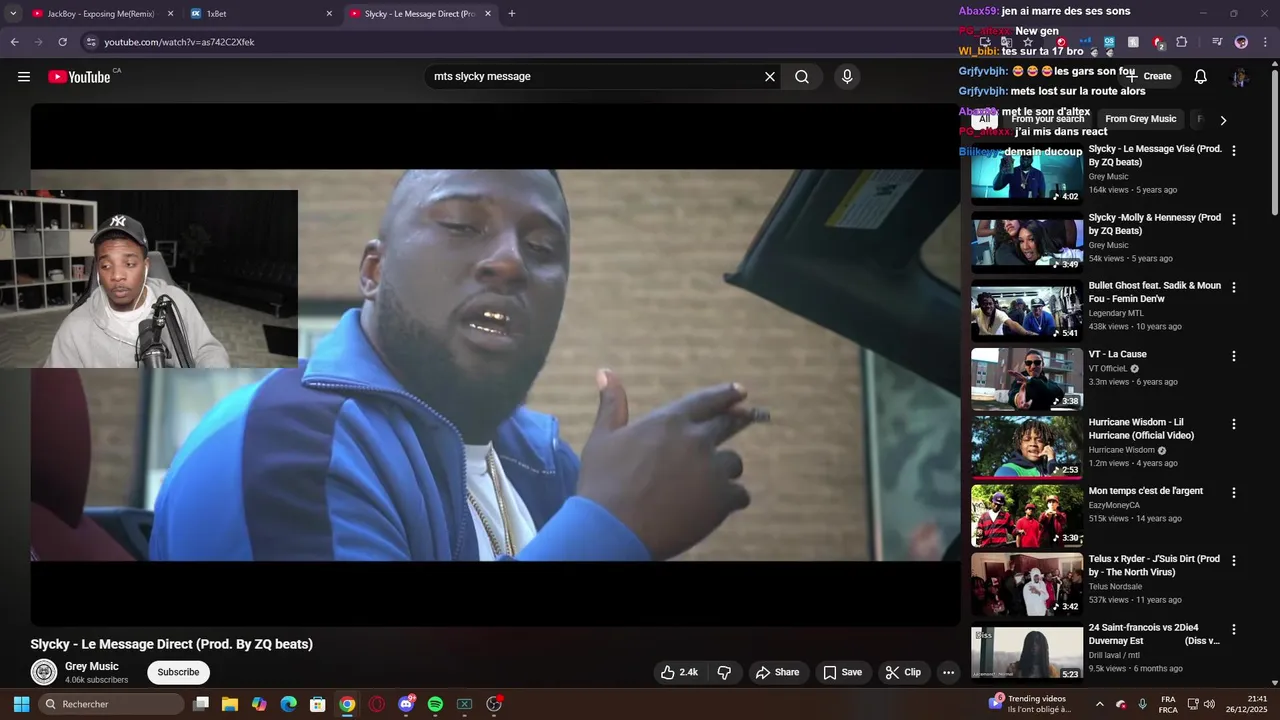Open media controls icon in toolbar
The height and width of the screenshot is (720, 1280).
(x=1217, y=42)
